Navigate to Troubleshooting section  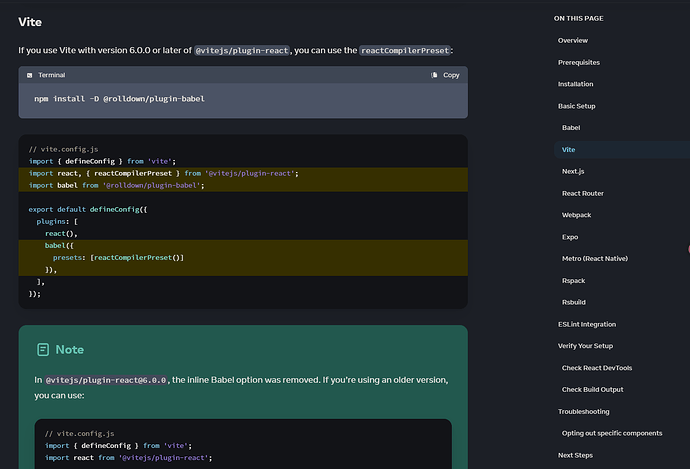click(x=584, y=411)
